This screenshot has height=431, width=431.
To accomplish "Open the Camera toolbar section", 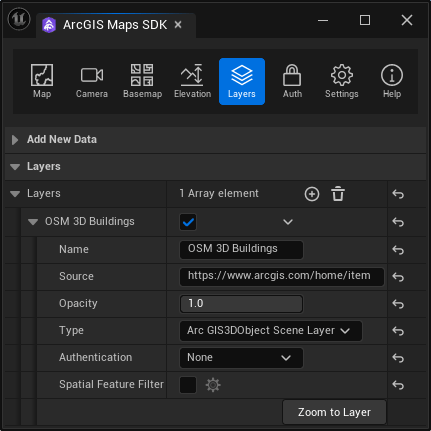I will 92,81.
